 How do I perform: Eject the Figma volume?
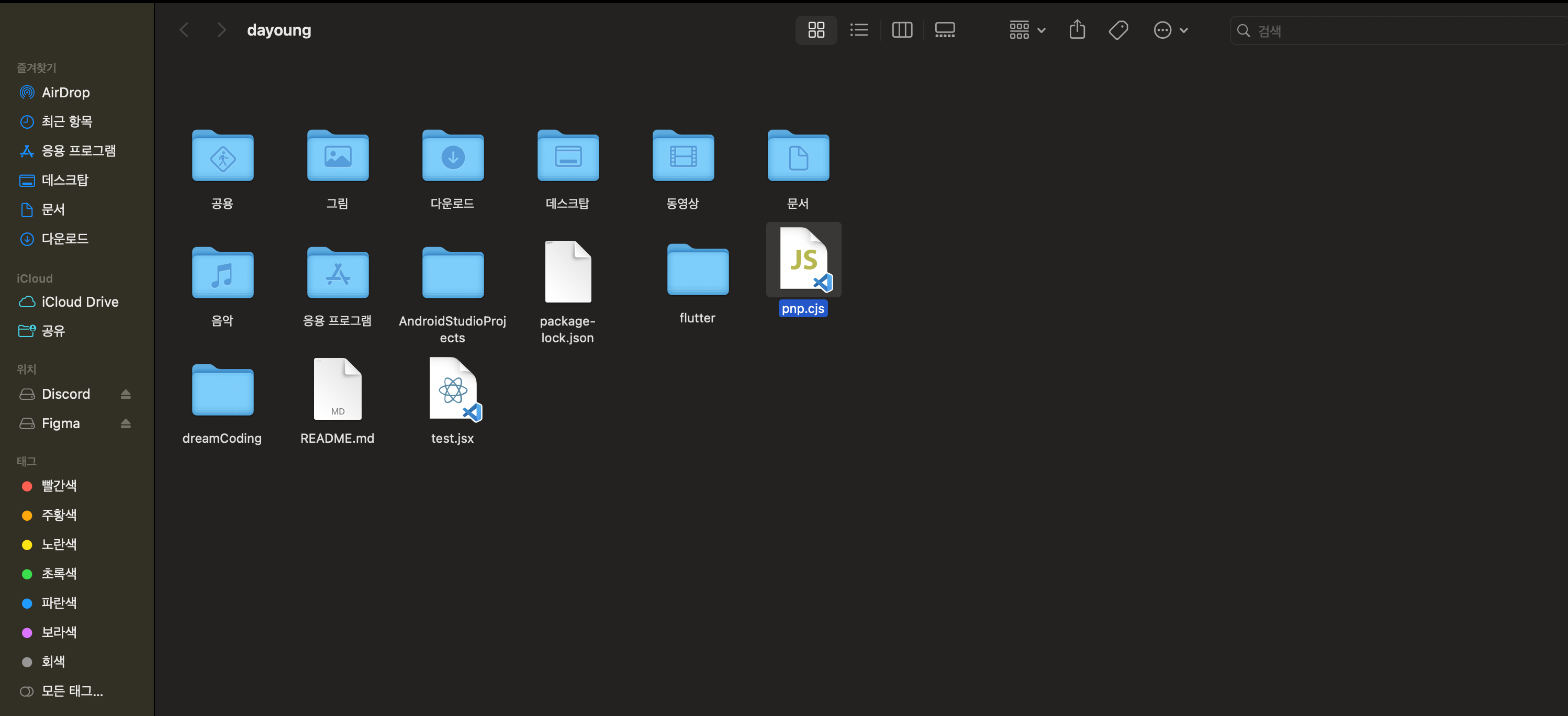click(126, 423)
